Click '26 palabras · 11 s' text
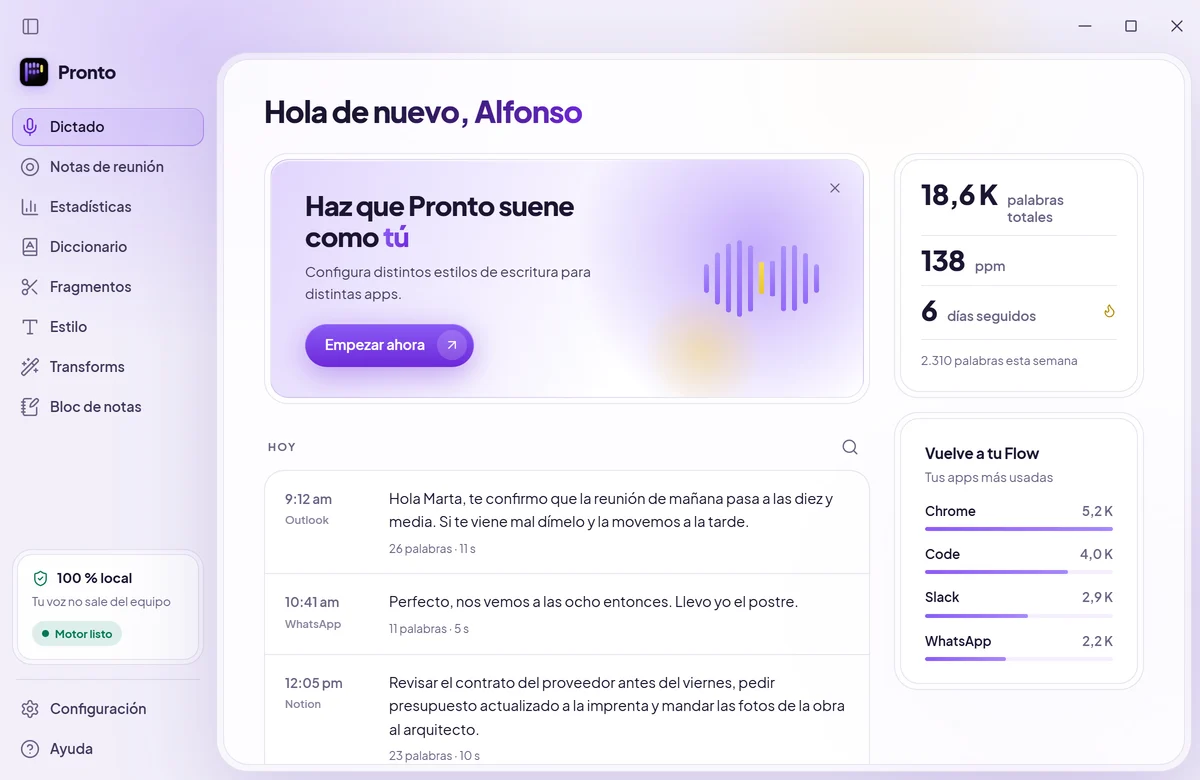Screen dimensions: 1200x780 click(x=432, y=549)
